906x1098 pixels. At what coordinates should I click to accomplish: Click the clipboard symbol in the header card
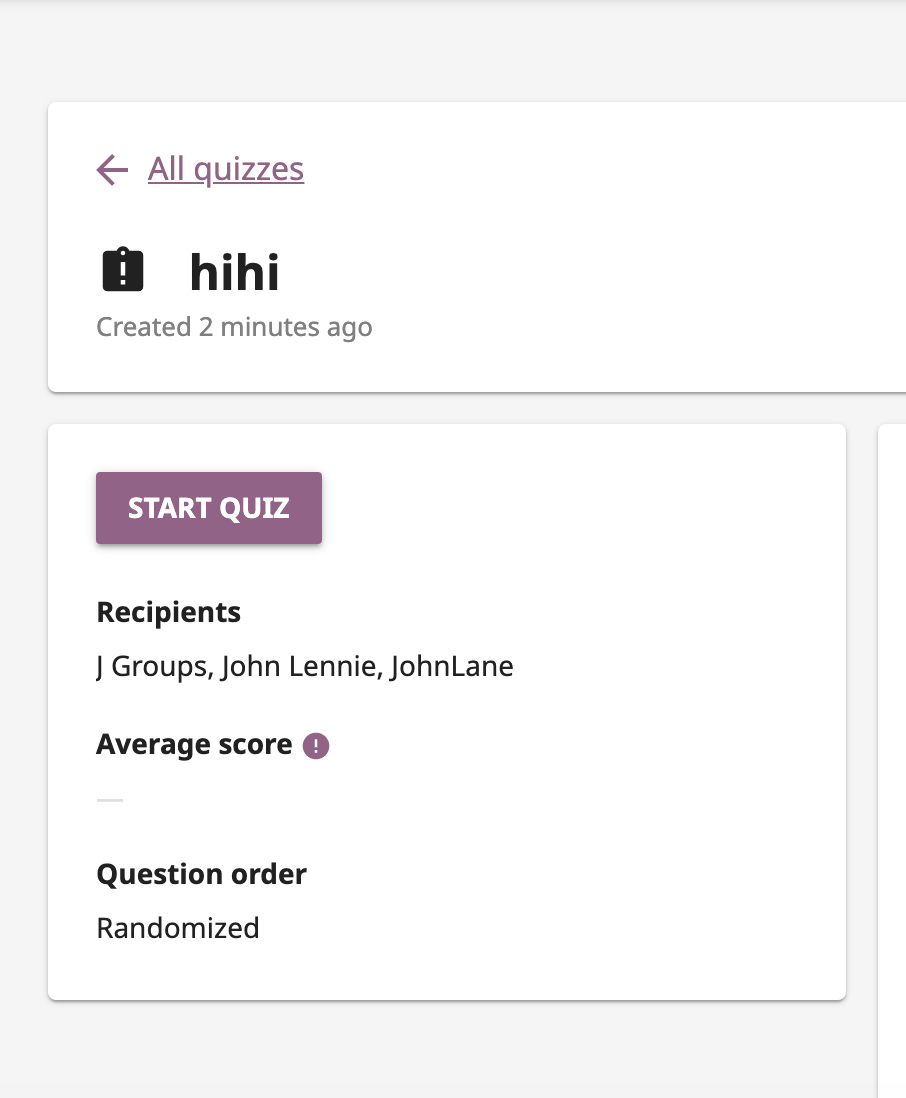pyautogui.click(x=122, y=268)
